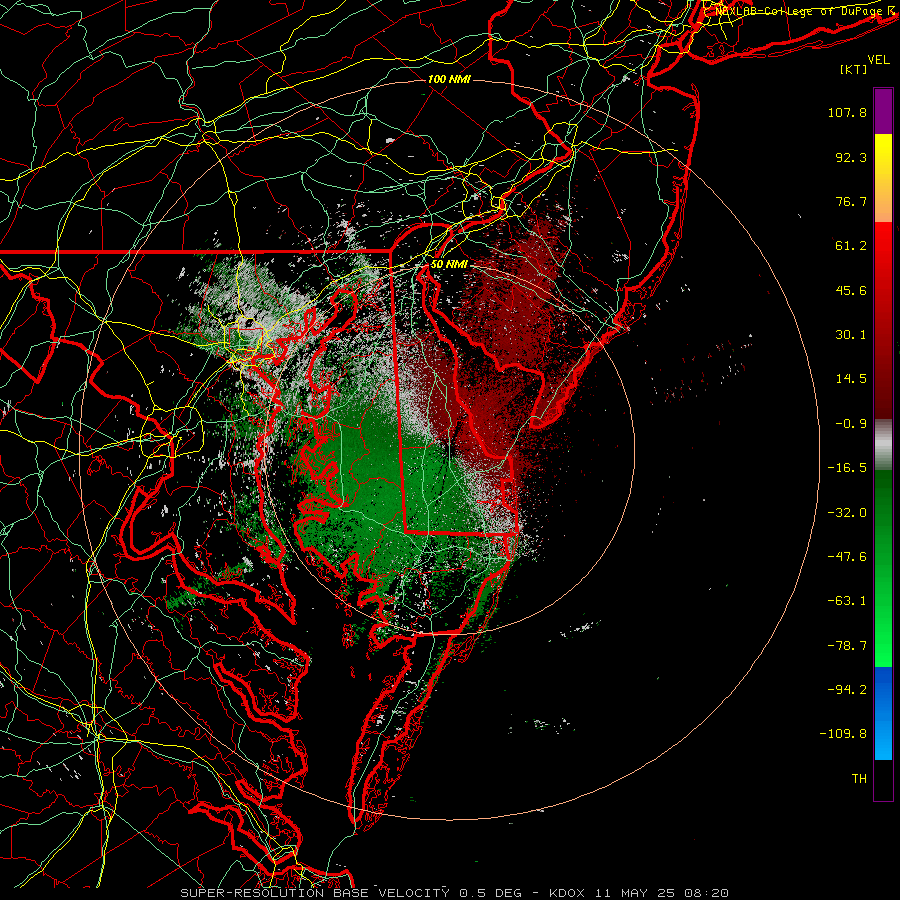The height and width of the screenshot is (900, 900).
Task: Select the 61.2 legend value
Action: (851, 246)
